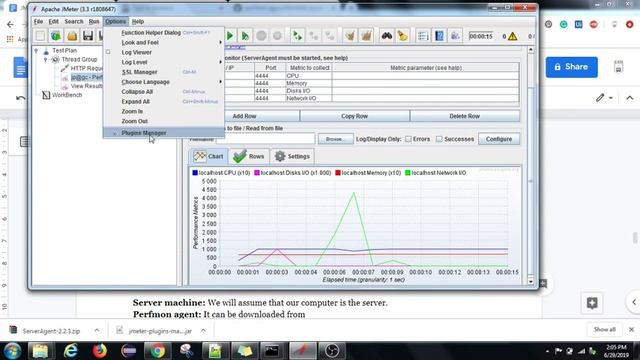Click the Reset Search icon
This screenshot has width=640, height=360.
pos(402,36)
